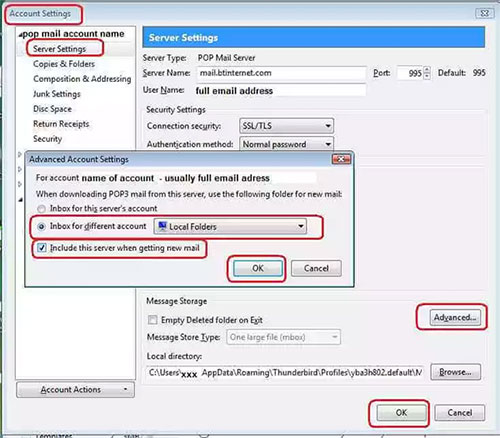Collapse the pop mail account tree
Screen dimensions: 500x438
[21, 35]
